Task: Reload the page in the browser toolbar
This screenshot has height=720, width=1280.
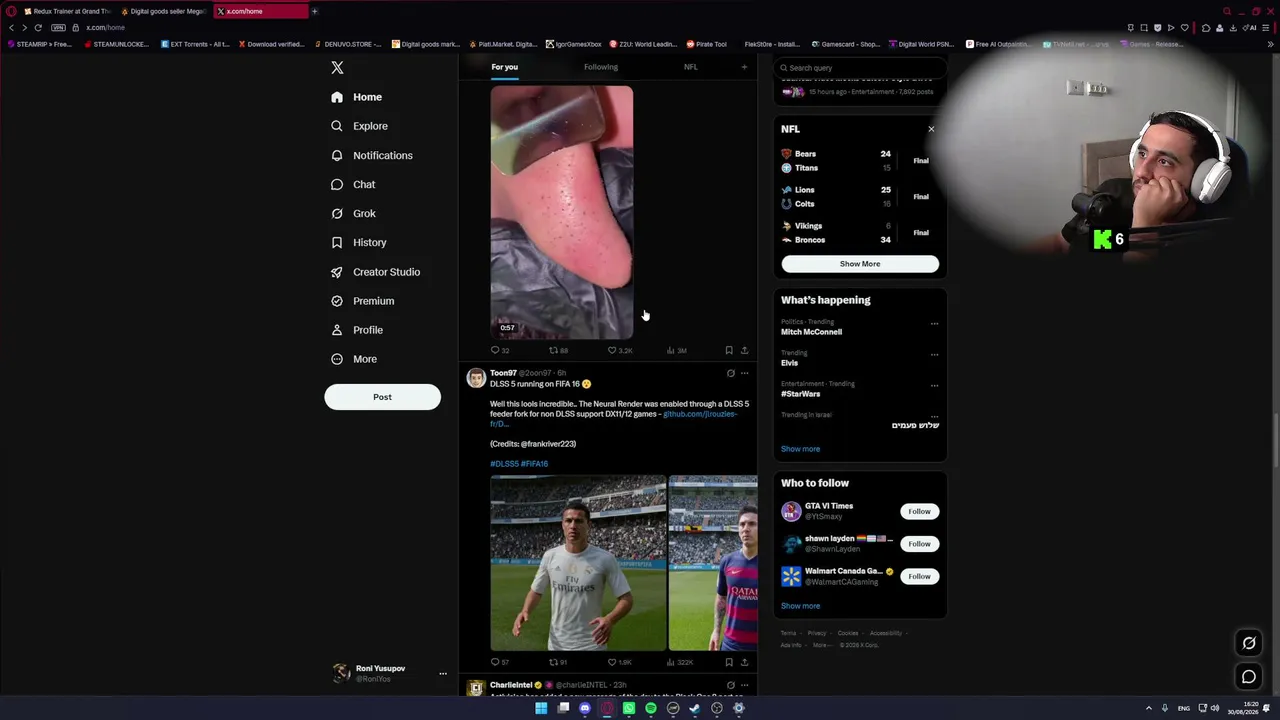Action: [x=38, y=27]
